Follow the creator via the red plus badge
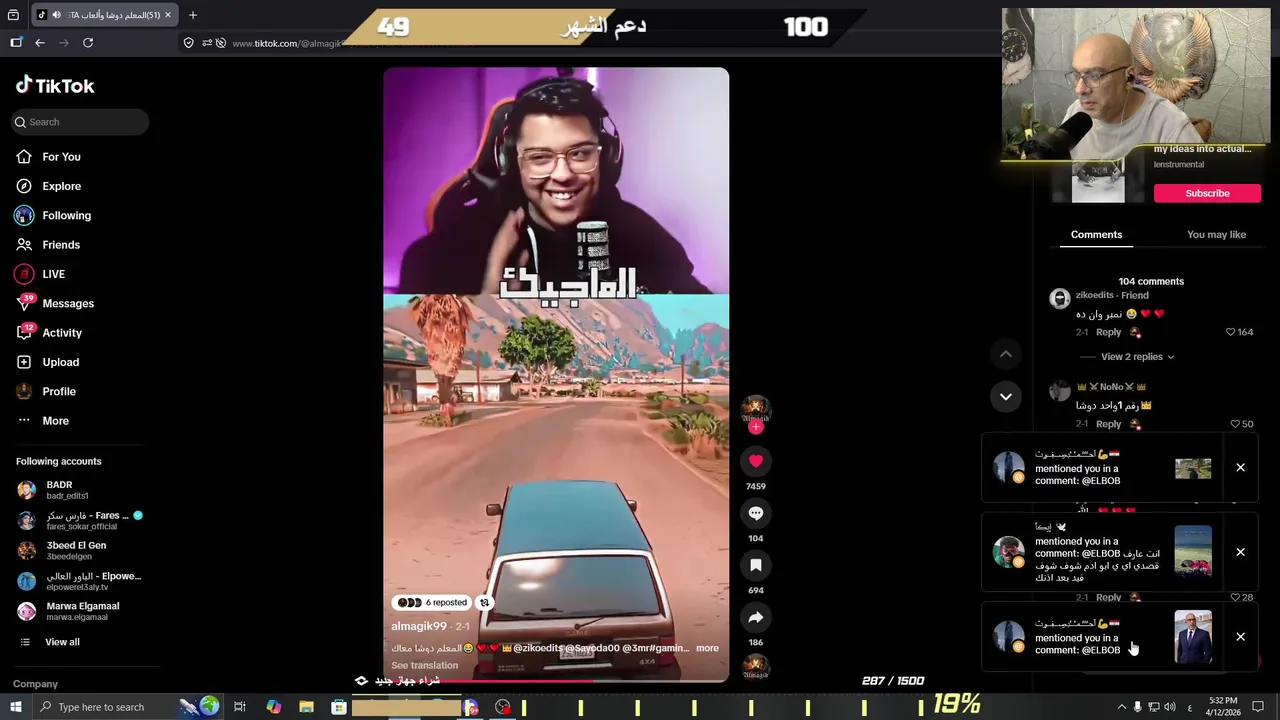Image resolution: width=1280 pixels, height=720 pixels. [x=756, y=427]
